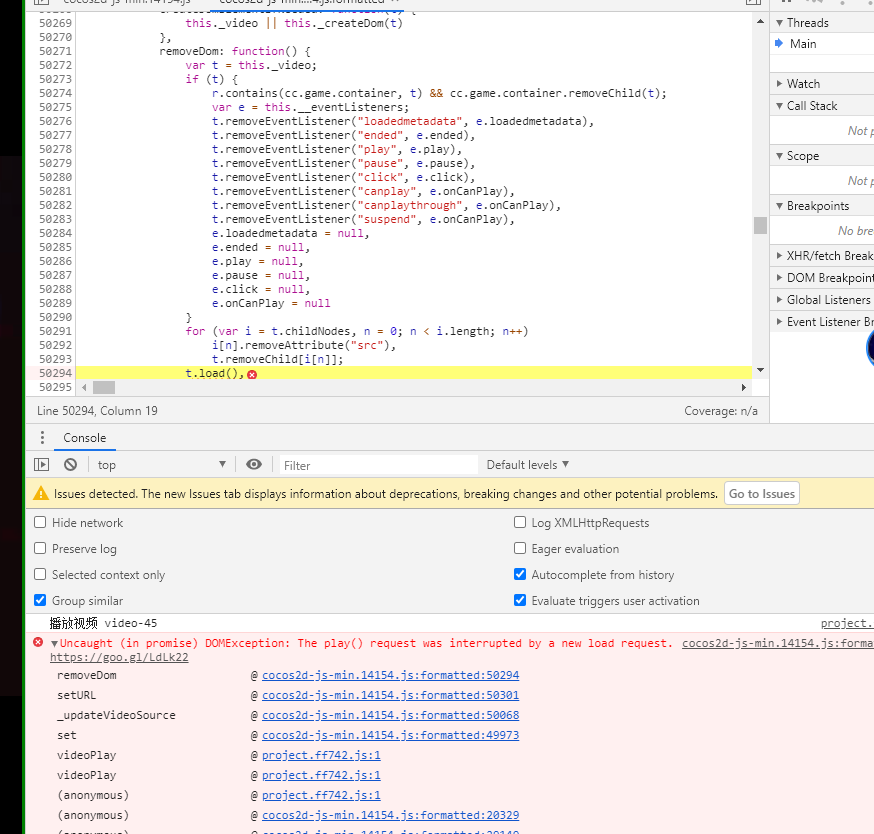Screen dimensions: 874x834
Task: Uncheck Autocomplete from history
Action: coord(520,574)
